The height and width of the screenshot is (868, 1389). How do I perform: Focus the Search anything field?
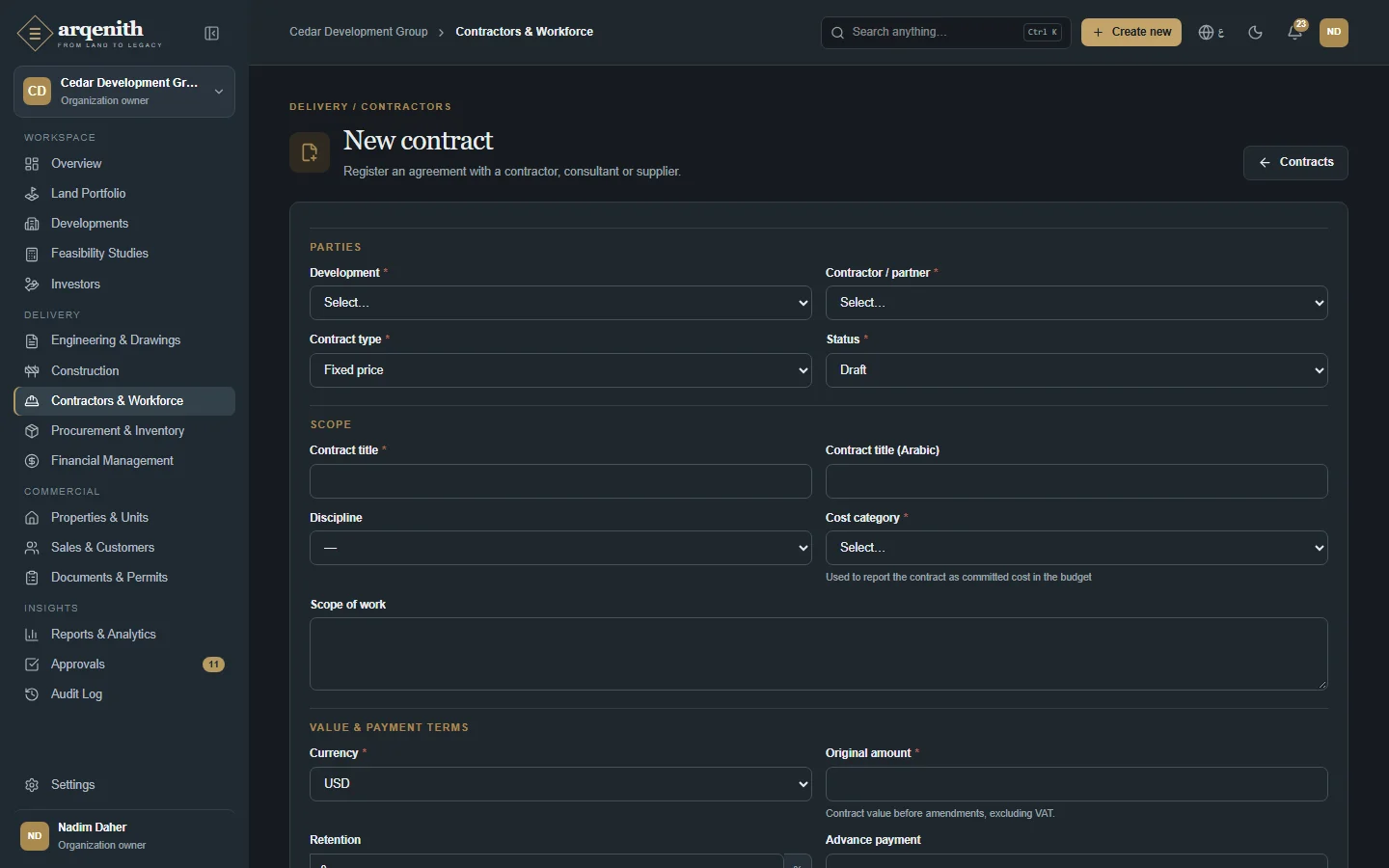[946, 33]
